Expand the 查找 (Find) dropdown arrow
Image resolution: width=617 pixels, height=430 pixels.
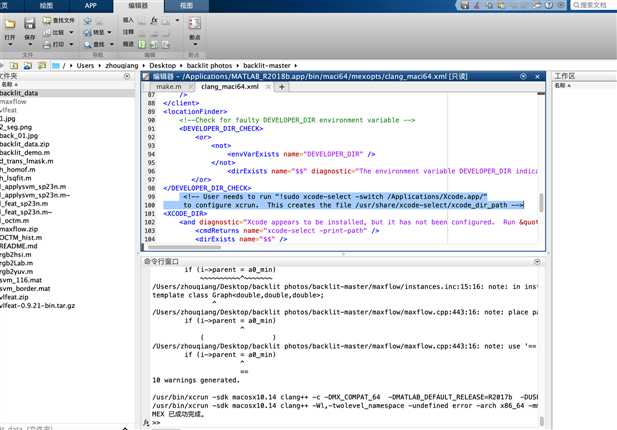pos(112,44)
